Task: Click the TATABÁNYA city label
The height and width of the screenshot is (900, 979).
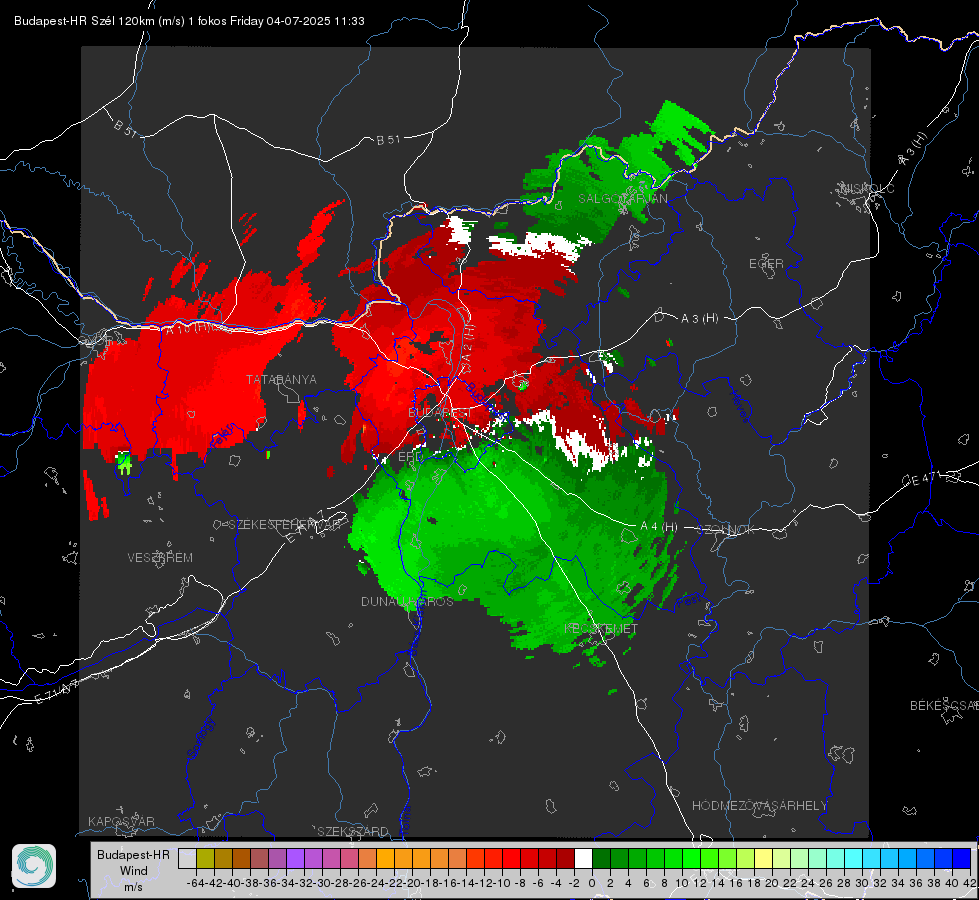Action: pyautogui.click(x=281, y=380)
